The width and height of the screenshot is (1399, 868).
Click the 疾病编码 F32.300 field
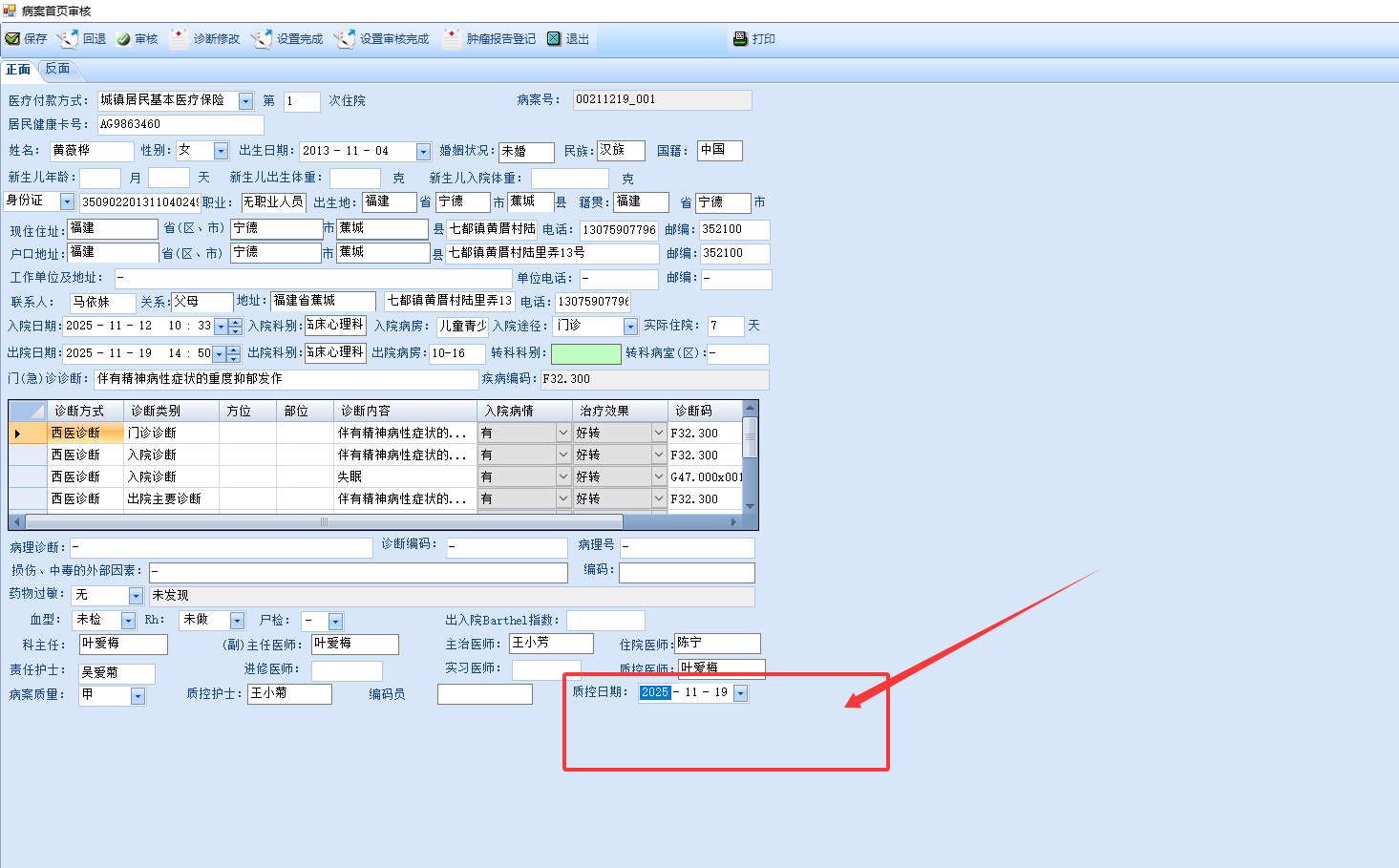[654, 379]
